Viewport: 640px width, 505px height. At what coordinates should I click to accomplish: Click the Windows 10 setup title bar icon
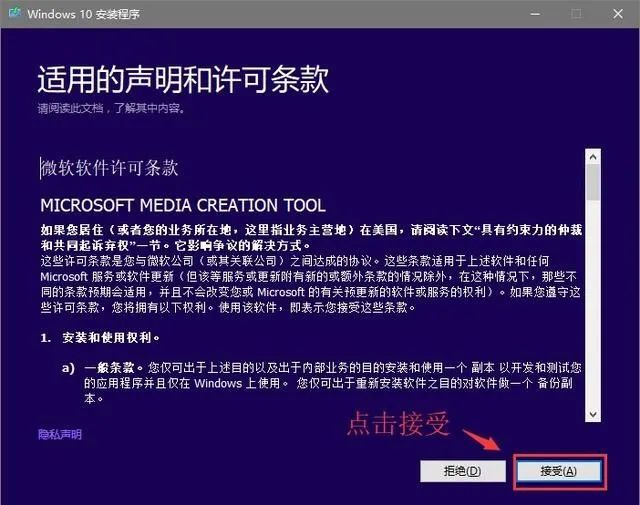15,13
